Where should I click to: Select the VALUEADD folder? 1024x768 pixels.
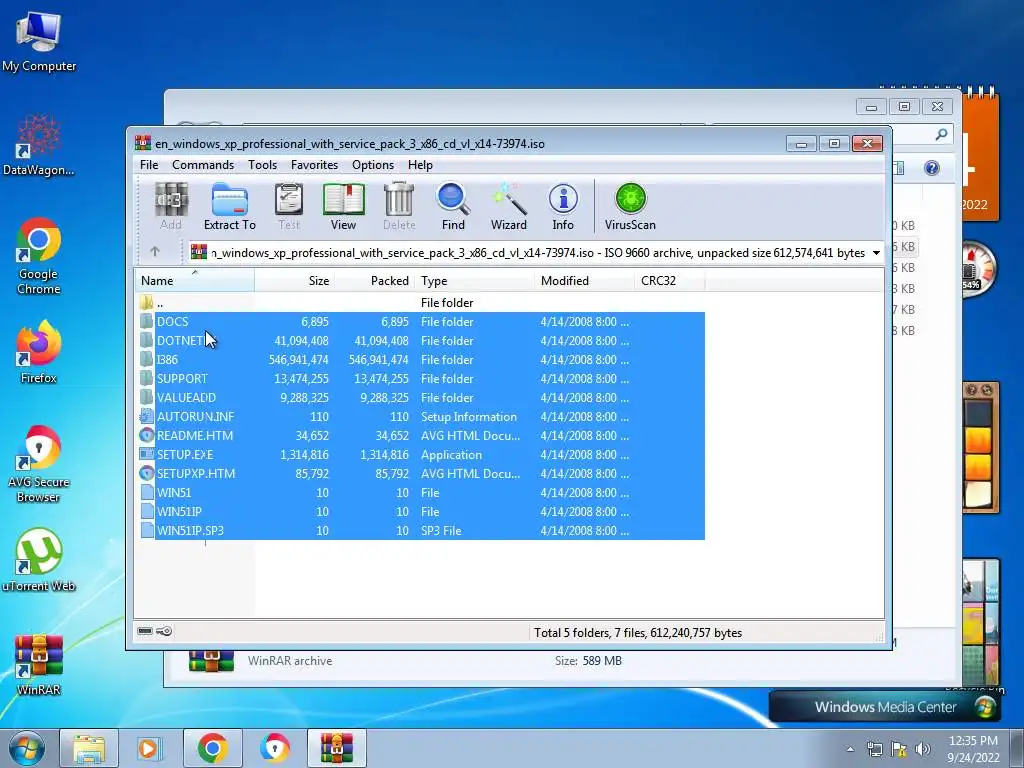pyautogui.click(x=421, y=397)
